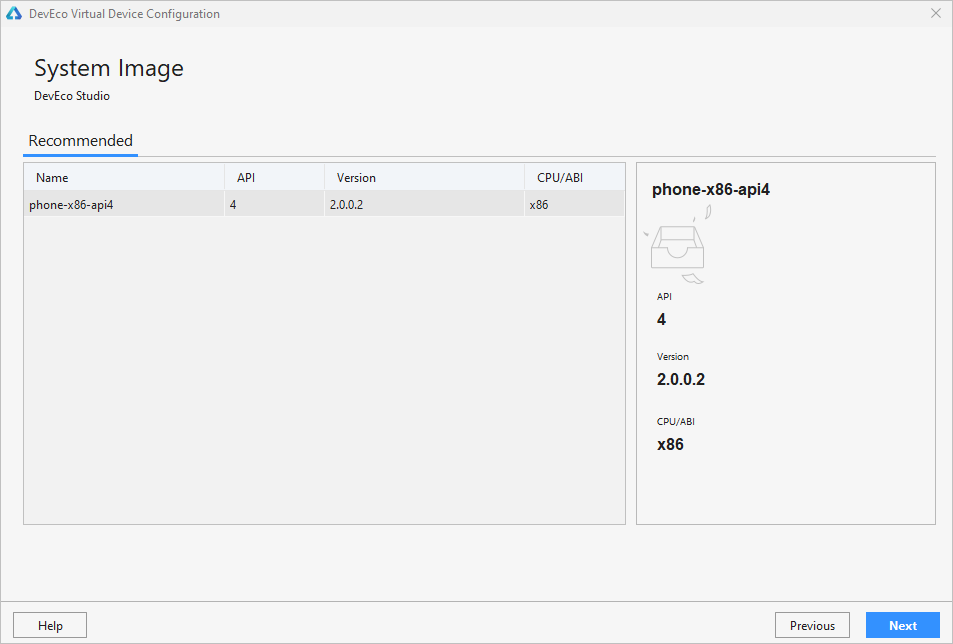The height and width of the screenshot is (644, 953).
Task: Proceed with the Next button
Action: click(902, 626)
